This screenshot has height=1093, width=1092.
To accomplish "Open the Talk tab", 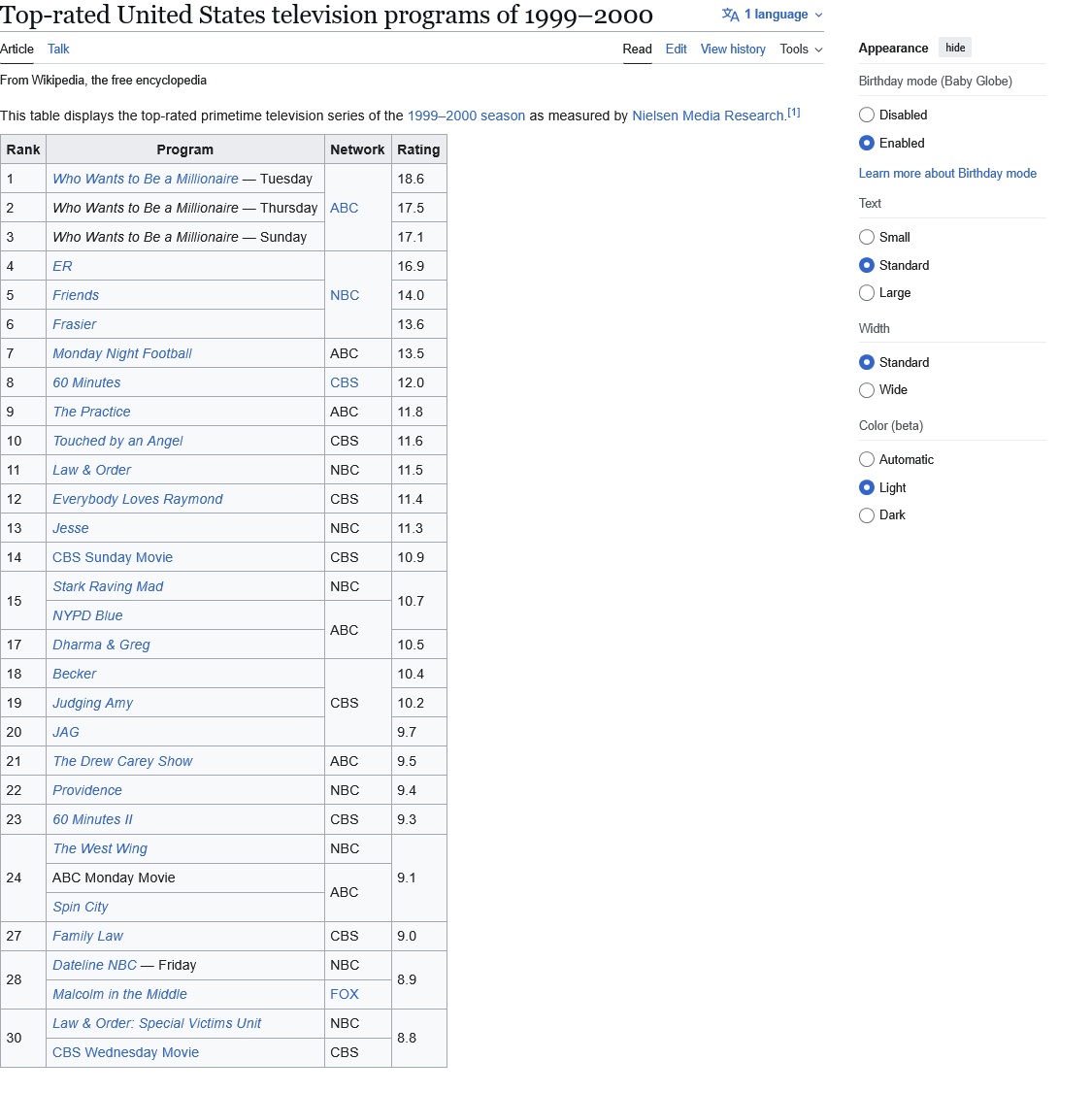I will pyautogui.click(x=58, y=49).
